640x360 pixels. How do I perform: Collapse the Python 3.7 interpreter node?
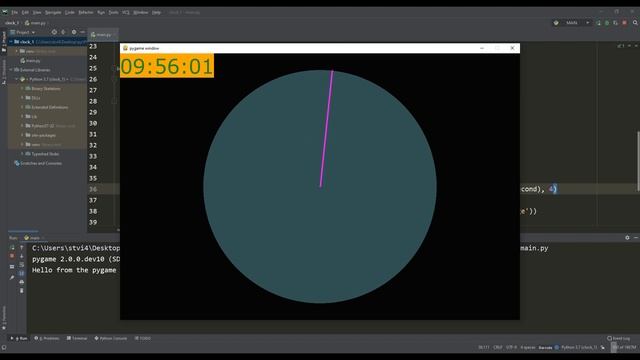pyautogui.click(x=17, y=79)
